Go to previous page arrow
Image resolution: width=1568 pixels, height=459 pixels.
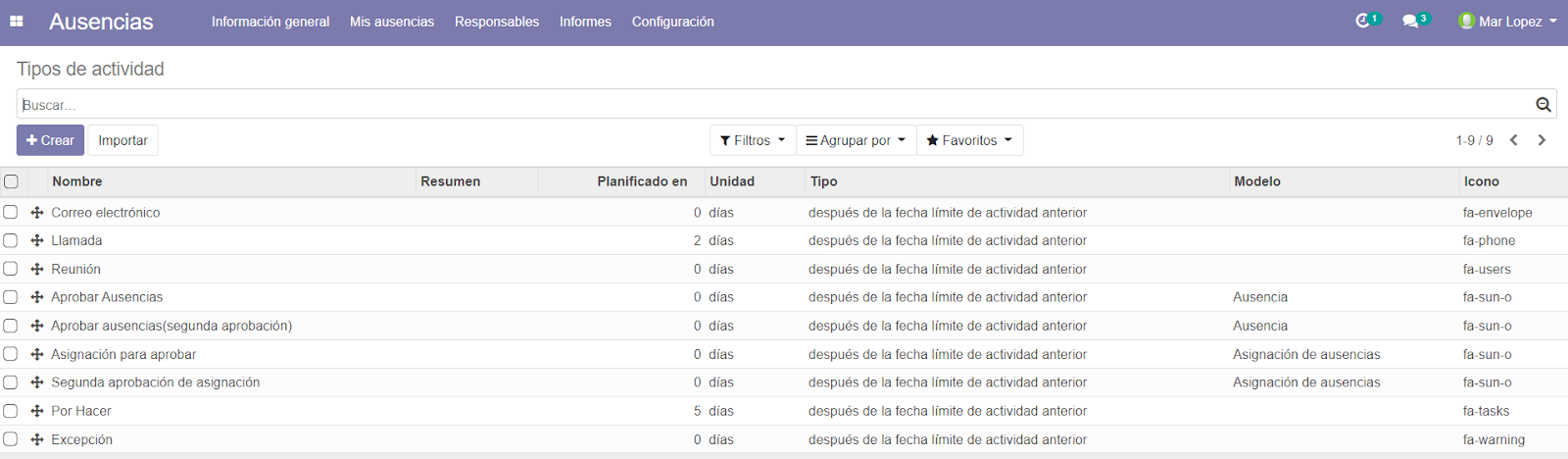click(x=1514, y=140)
